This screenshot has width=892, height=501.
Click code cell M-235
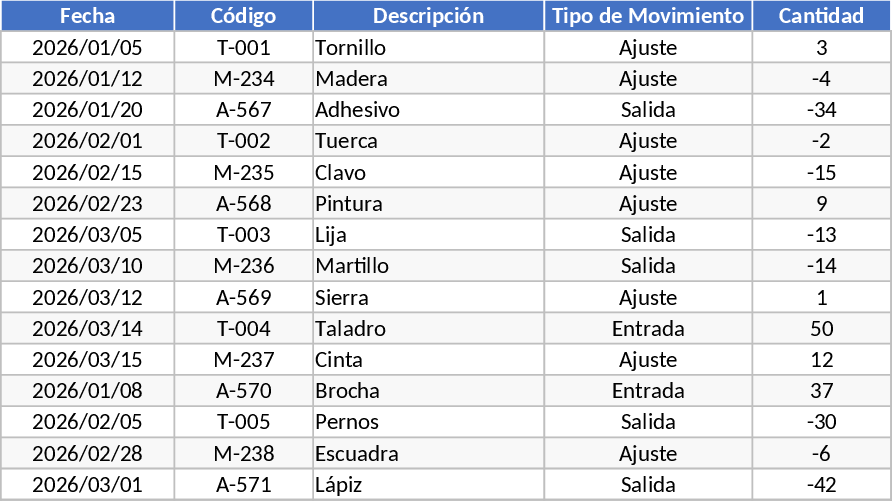243,173
